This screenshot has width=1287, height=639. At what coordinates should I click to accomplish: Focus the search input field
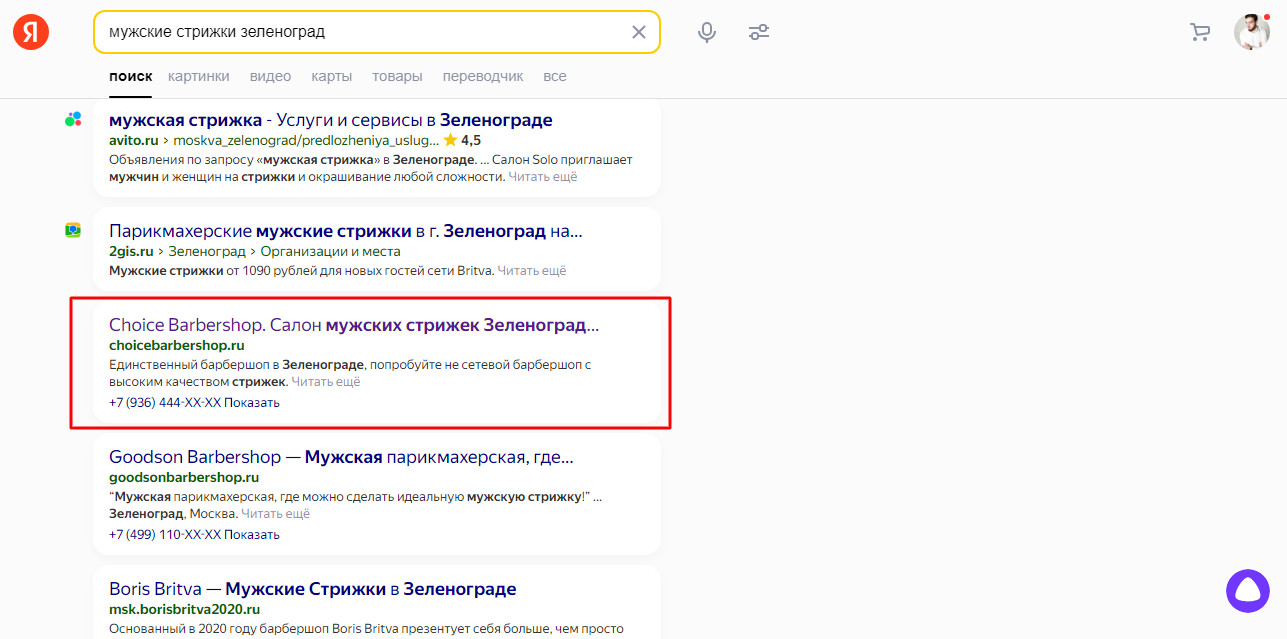365,32
